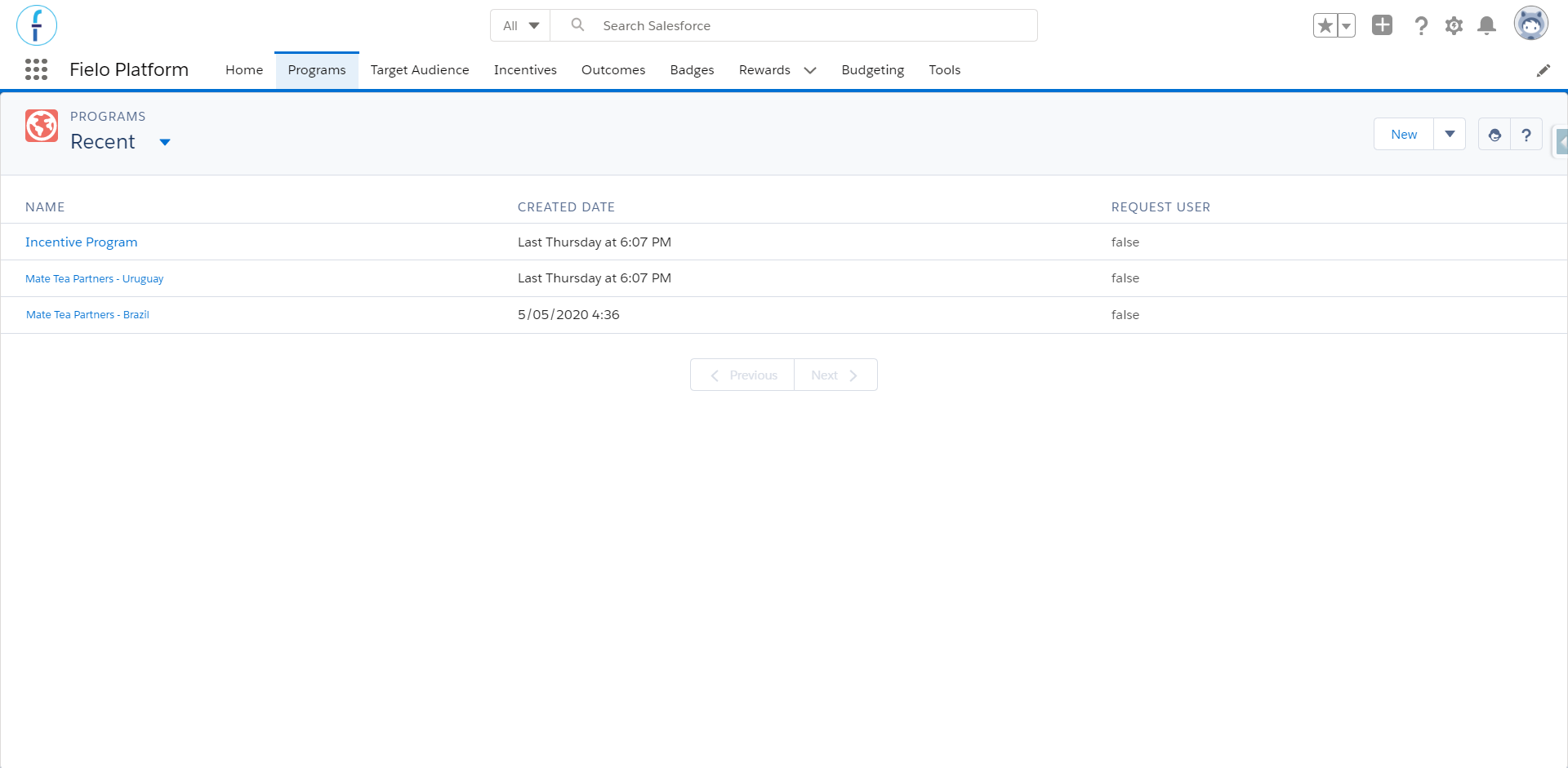Screen dimensions: 1568x768
Task: Open the Outcomes tab
Action: click(613, 70)
